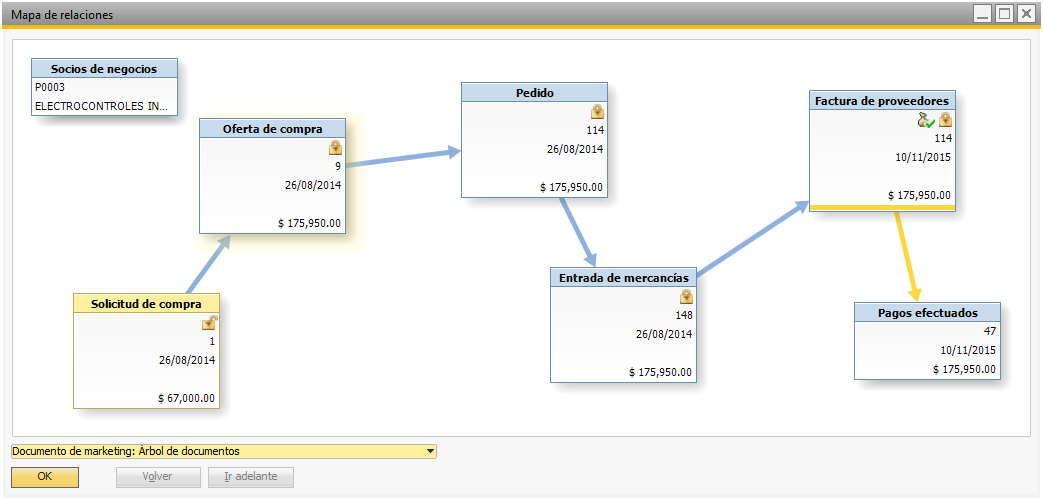Click the lock icon in Entrada de mercancías
Image resolution: width=1043 pixels, height=500 pixels.
(x=686, y=296)
